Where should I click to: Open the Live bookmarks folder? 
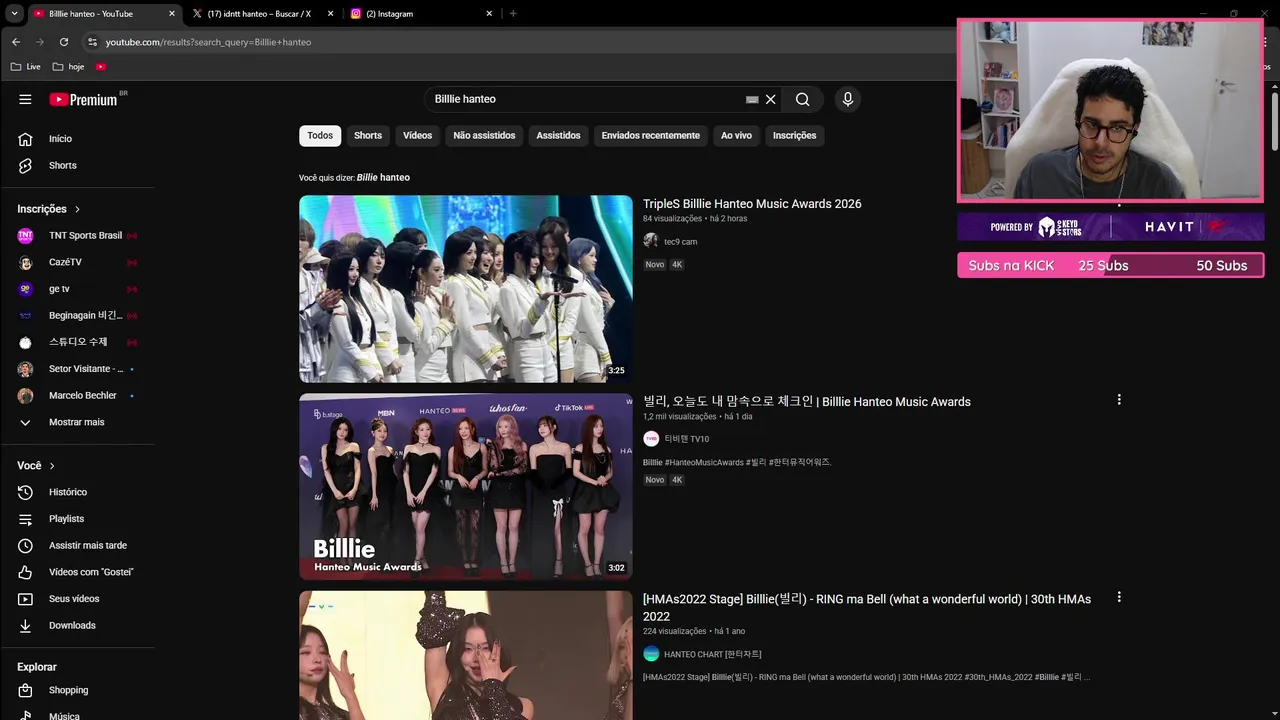(x=26, y=67)
